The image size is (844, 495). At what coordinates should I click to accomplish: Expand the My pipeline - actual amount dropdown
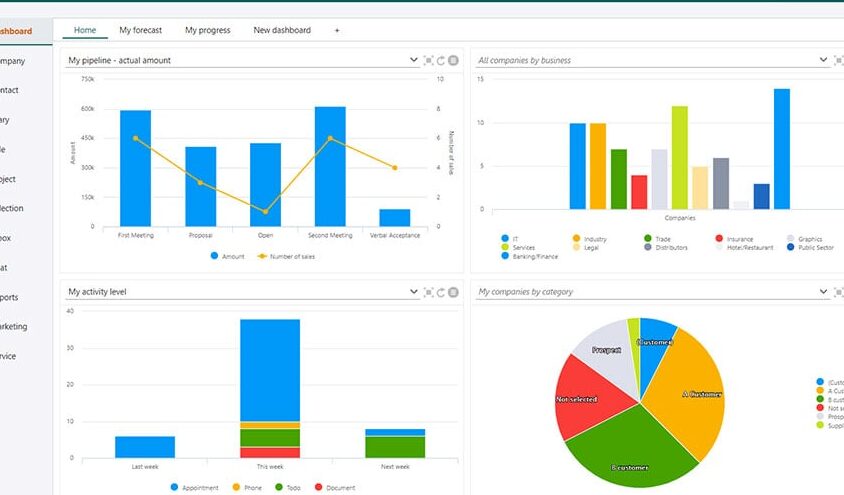[x=413, y=60]
